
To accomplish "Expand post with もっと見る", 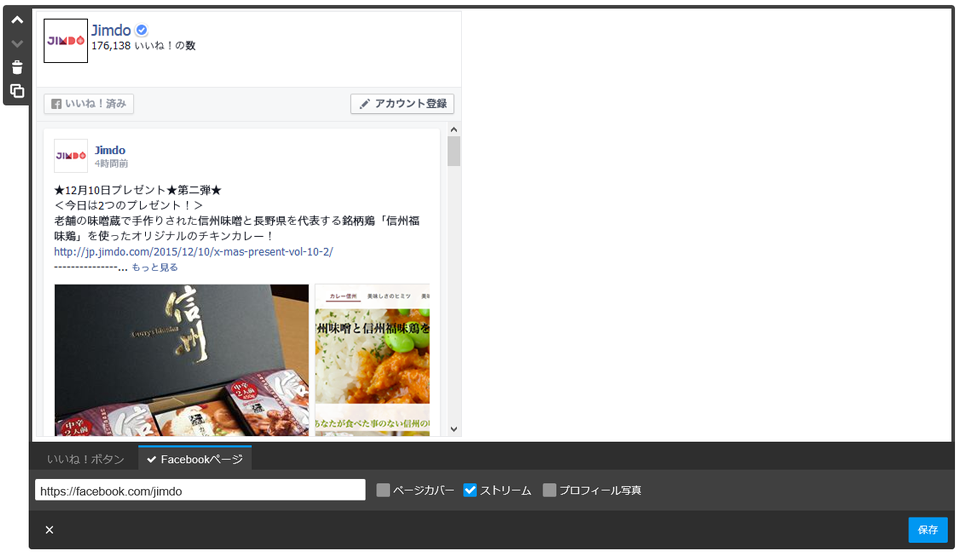I will pos(155,267).
